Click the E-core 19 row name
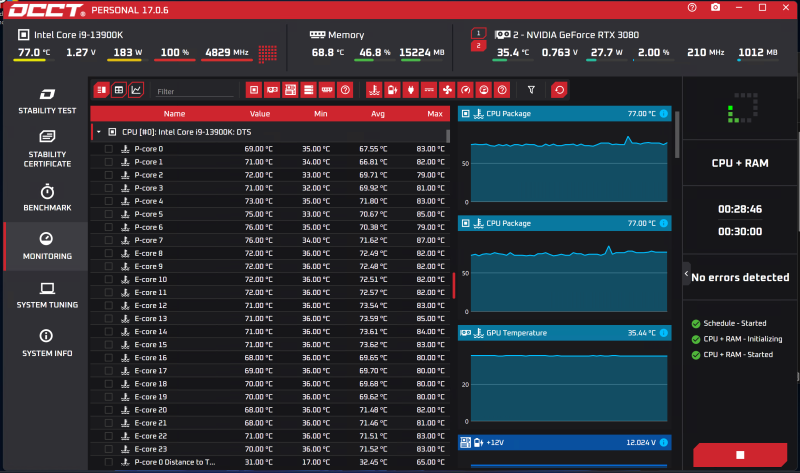 tap(151, 397)
